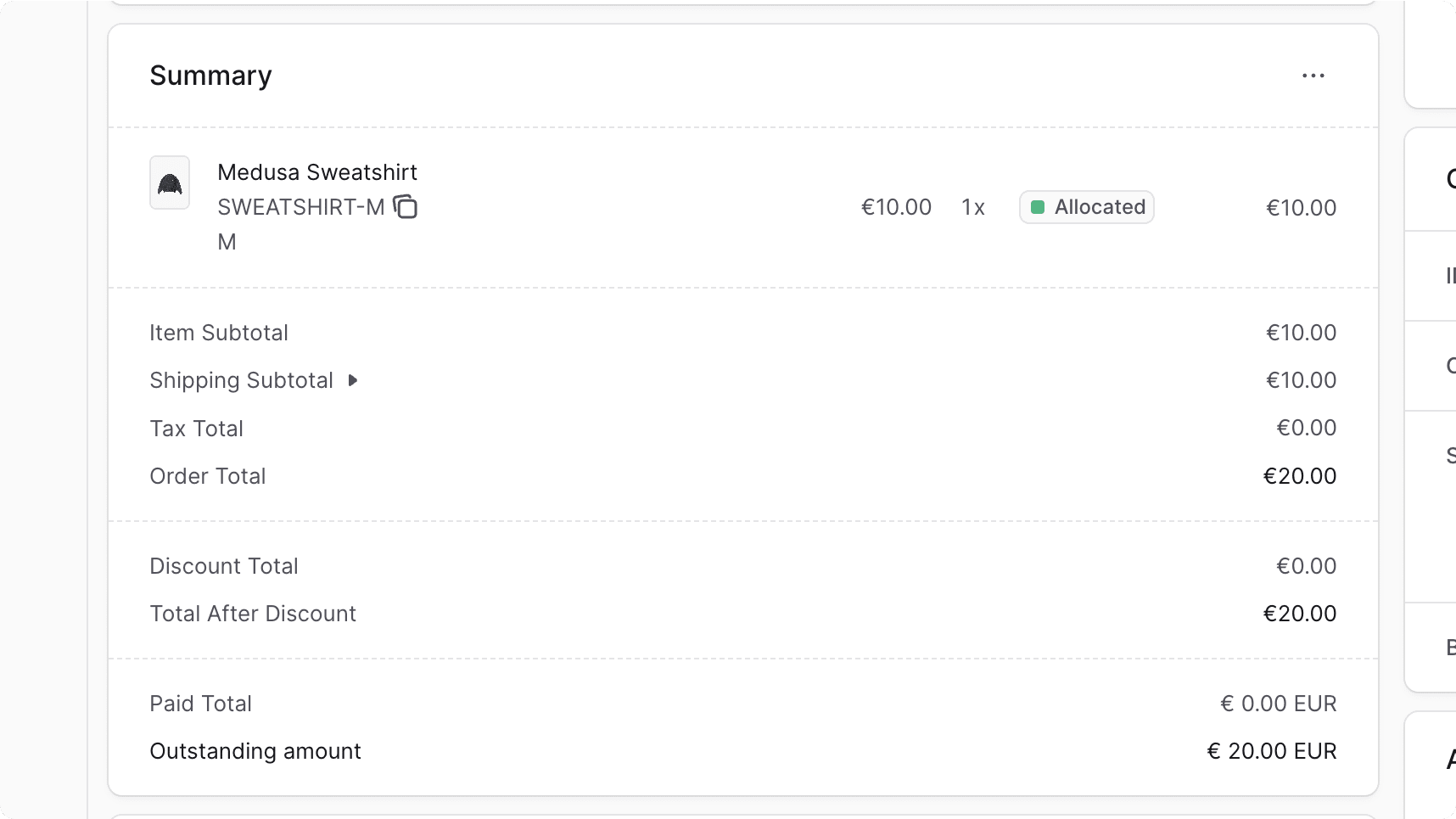Select the Order Total amount of €20.00
Viewport: 1456px width, 819px height.
tap(1299, 476)
